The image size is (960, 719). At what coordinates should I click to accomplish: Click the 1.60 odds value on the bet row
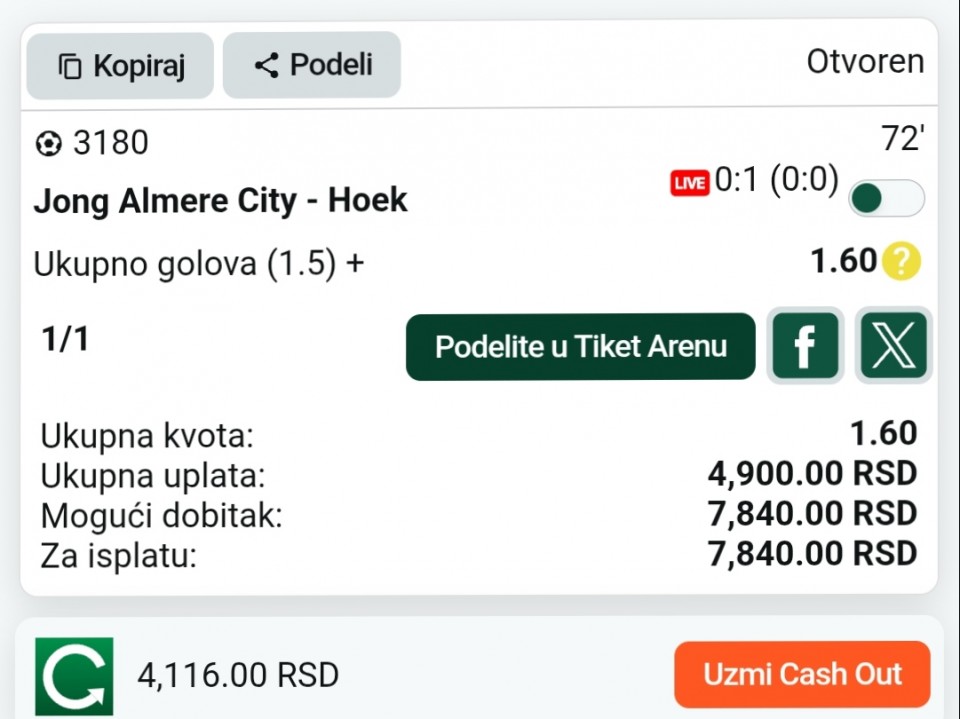pos(843,261)
